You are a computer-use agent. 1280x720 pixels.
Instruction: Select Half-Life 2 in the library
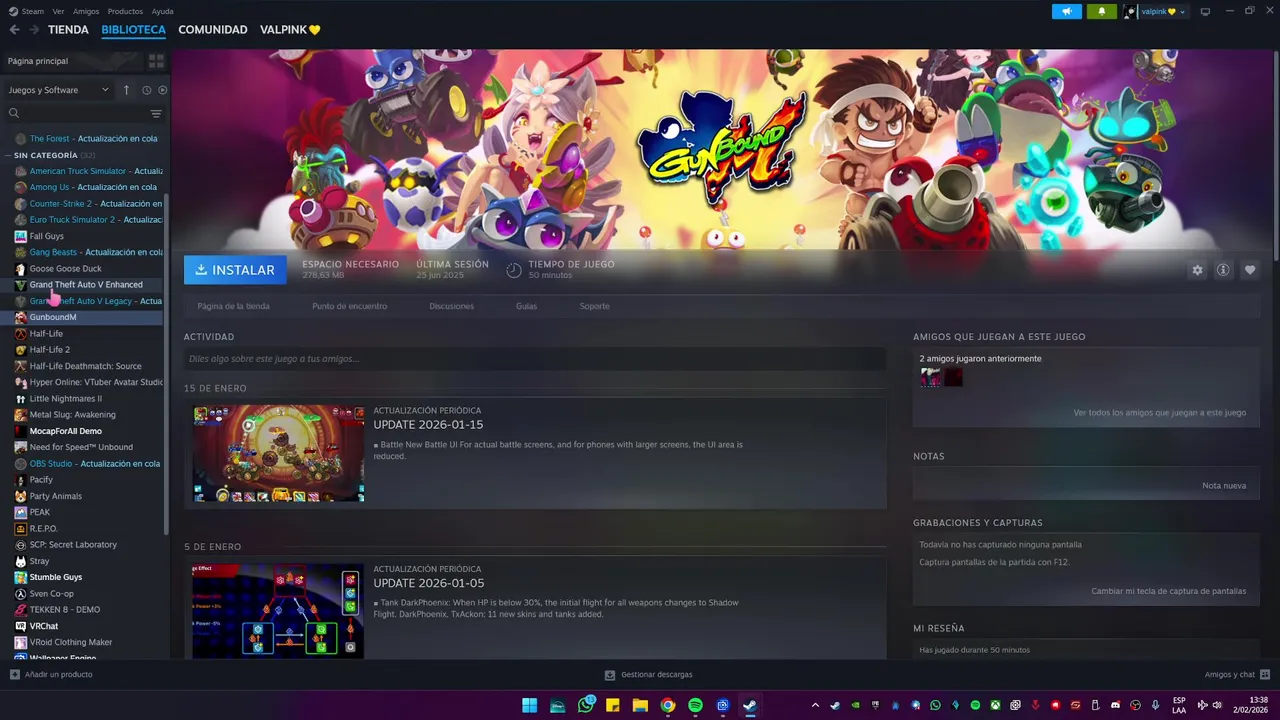tap(49, 350)
